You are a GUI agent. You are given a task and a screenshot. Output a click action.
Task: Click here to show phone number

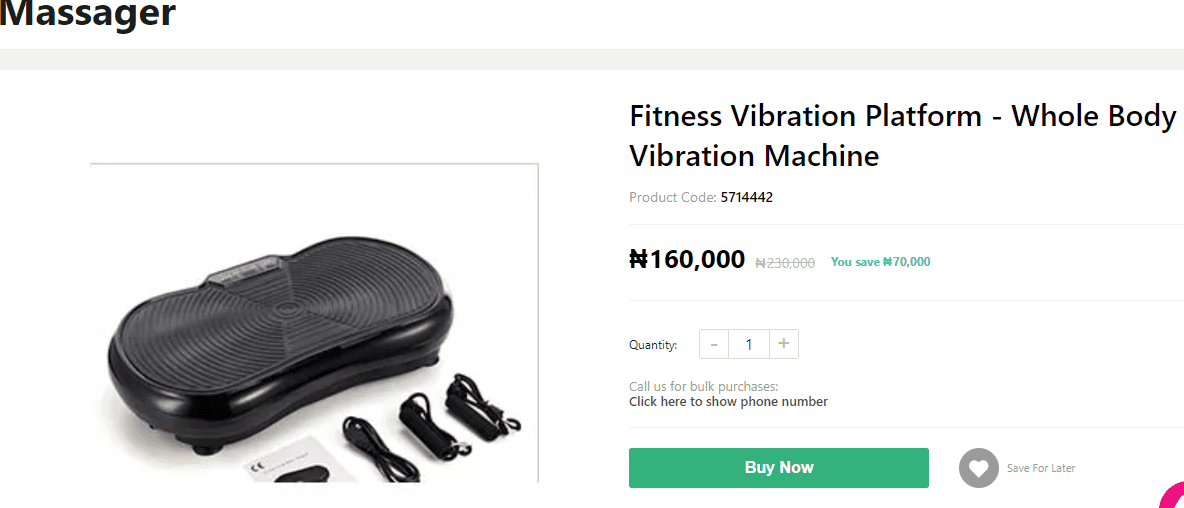pos(728,402)
